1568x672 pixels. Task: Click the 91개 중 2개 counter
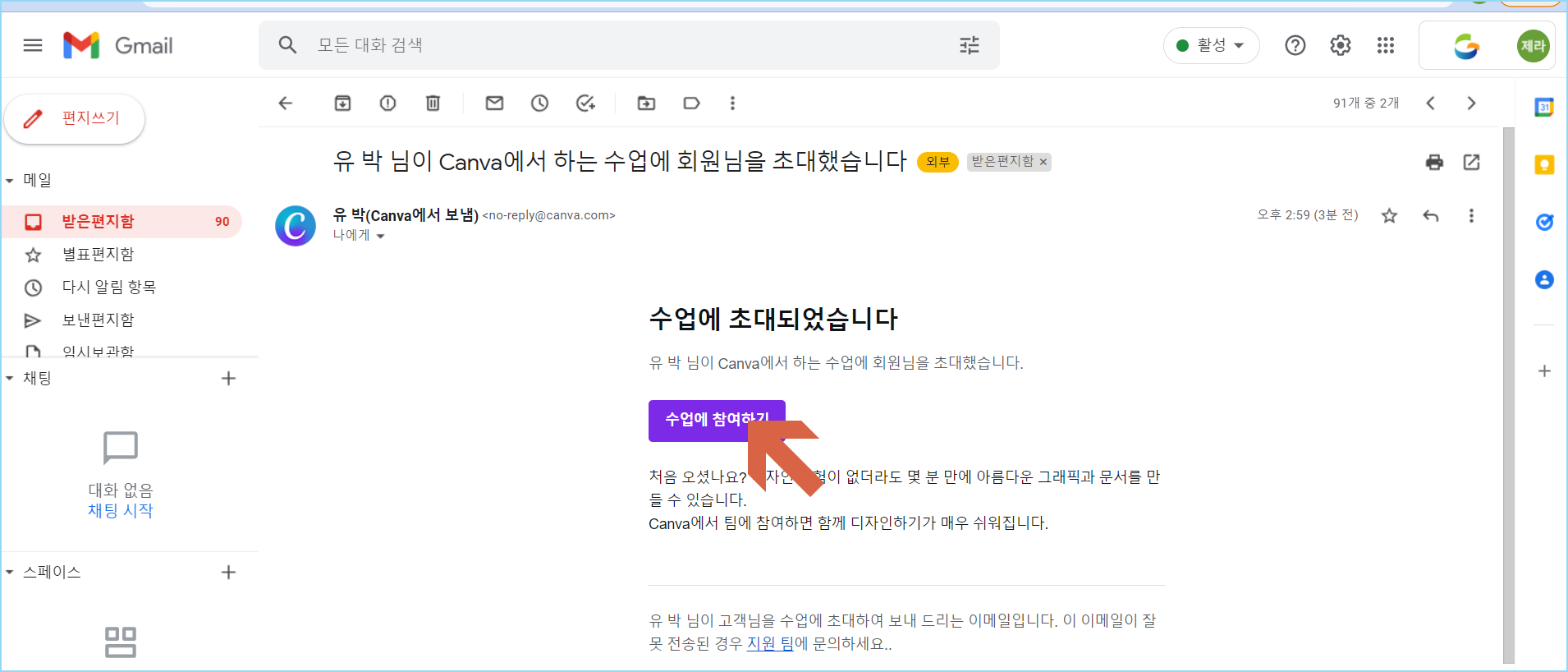click(x=1366, y=103)
